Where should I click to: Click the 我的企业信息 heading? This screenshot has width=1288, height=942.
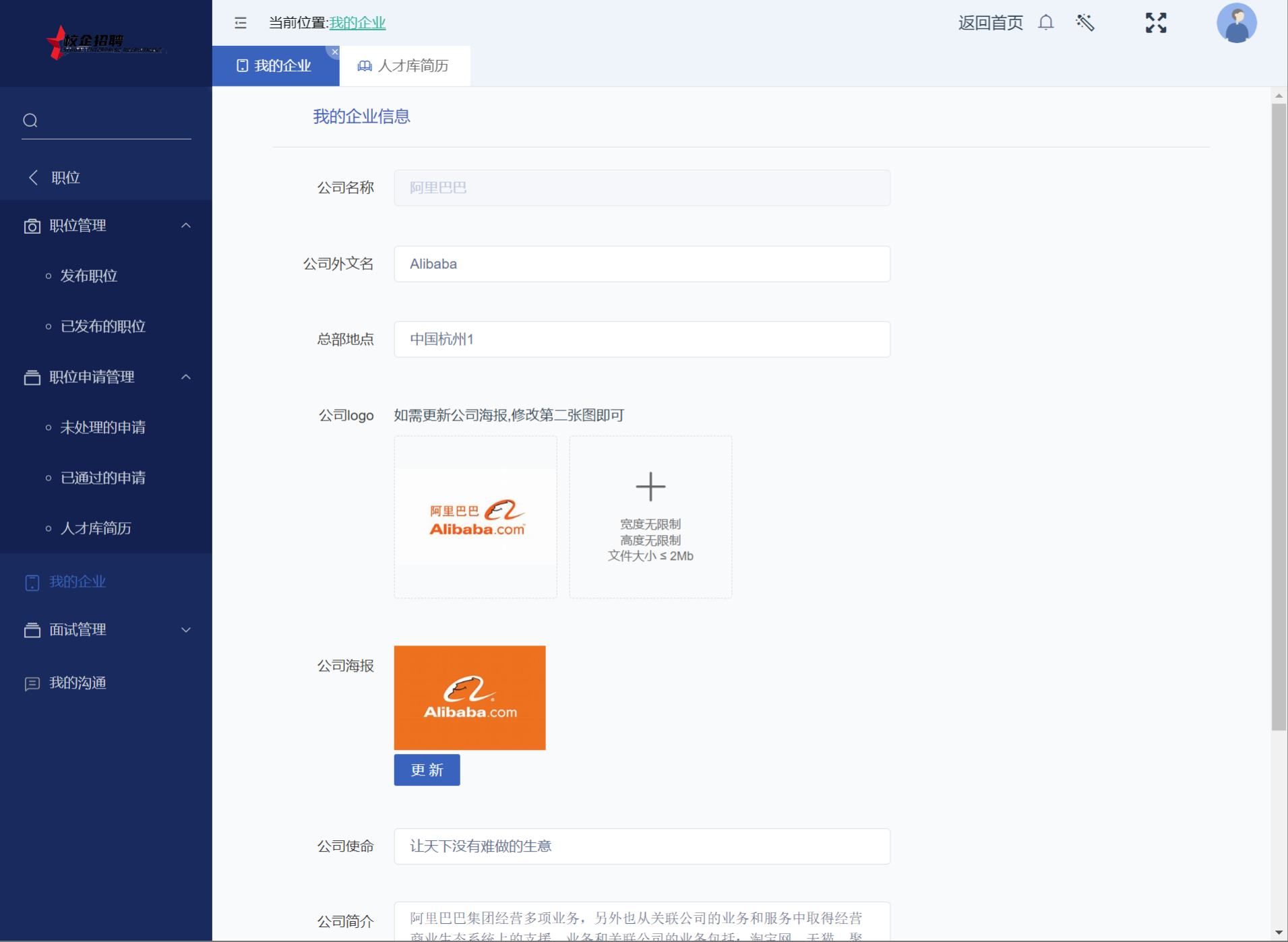[361, 117]
